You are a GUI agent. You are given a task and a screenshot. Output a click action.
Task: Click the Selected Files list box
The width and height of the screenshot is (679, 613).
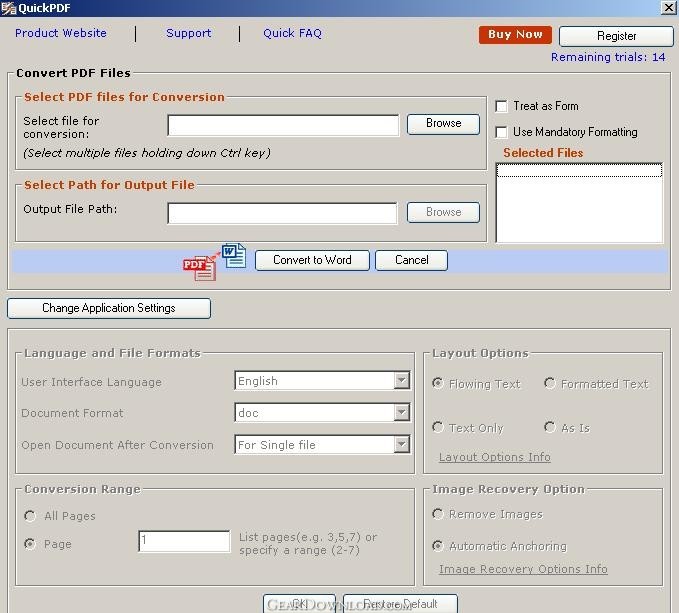tap(579, 203)
